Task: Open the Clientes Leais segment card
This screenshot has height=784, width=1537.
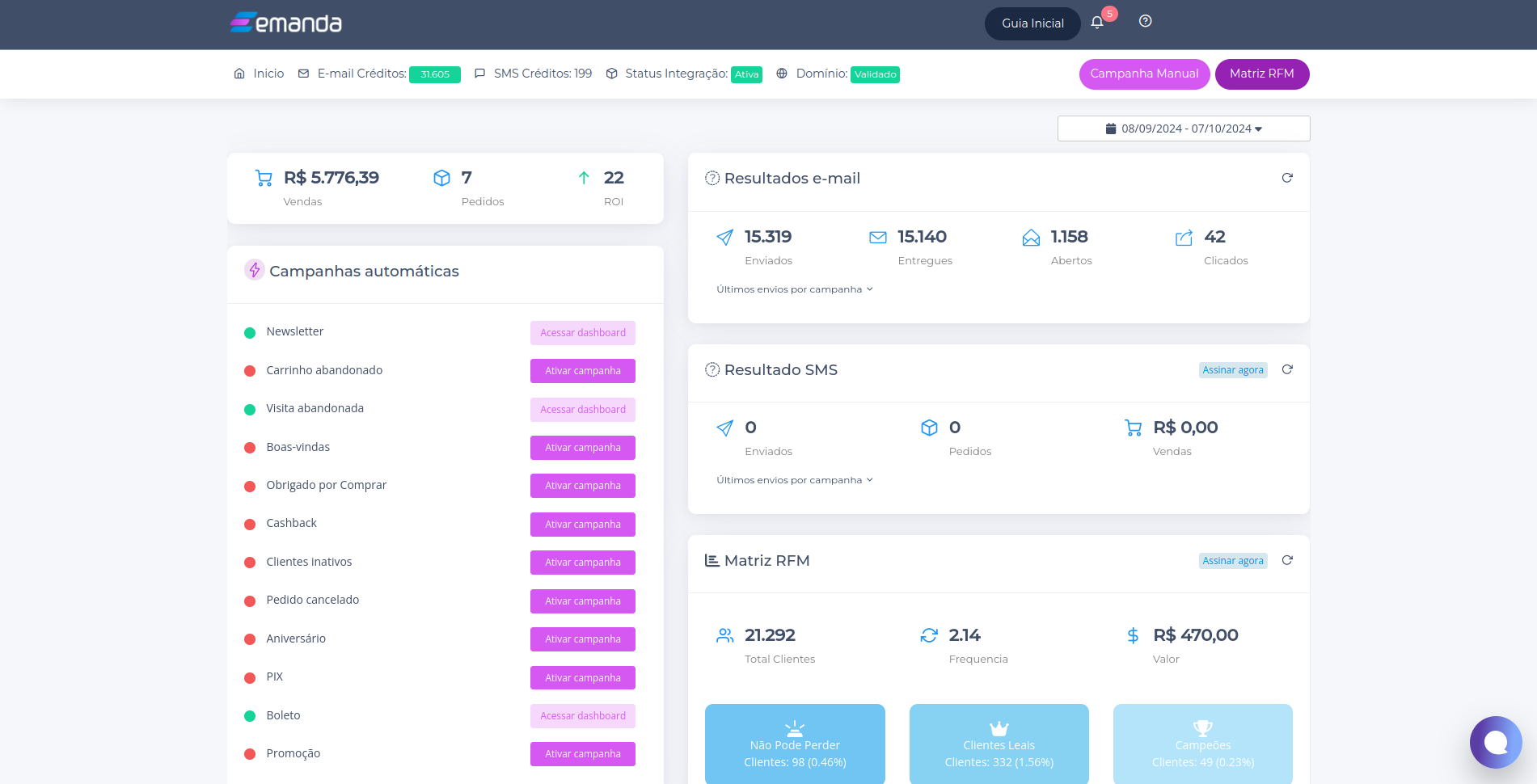Action: point(999,744)
